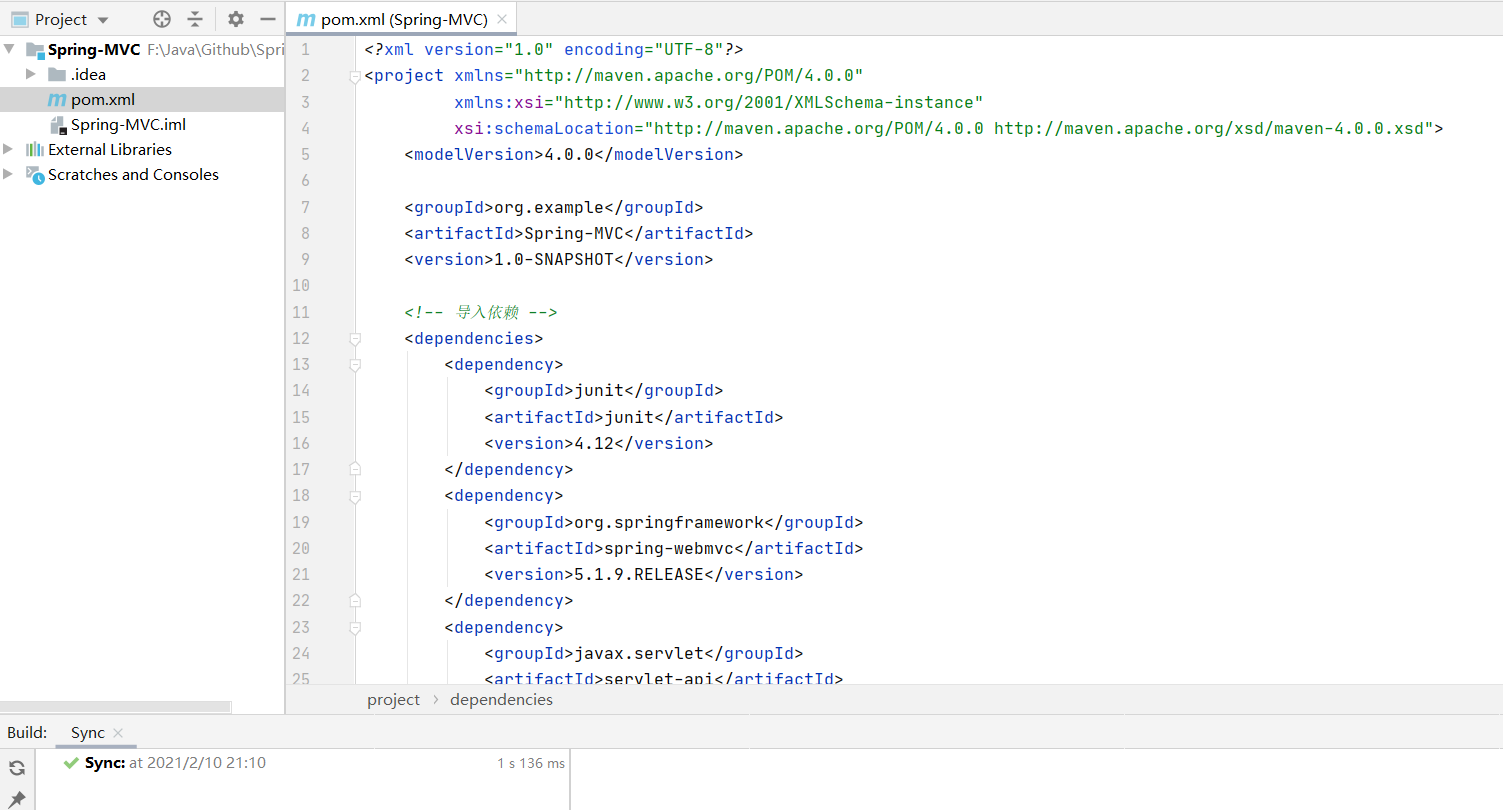
Task: Click the locate/select opened file target icon
Action: pyautogui.click(x=162, y=19)
